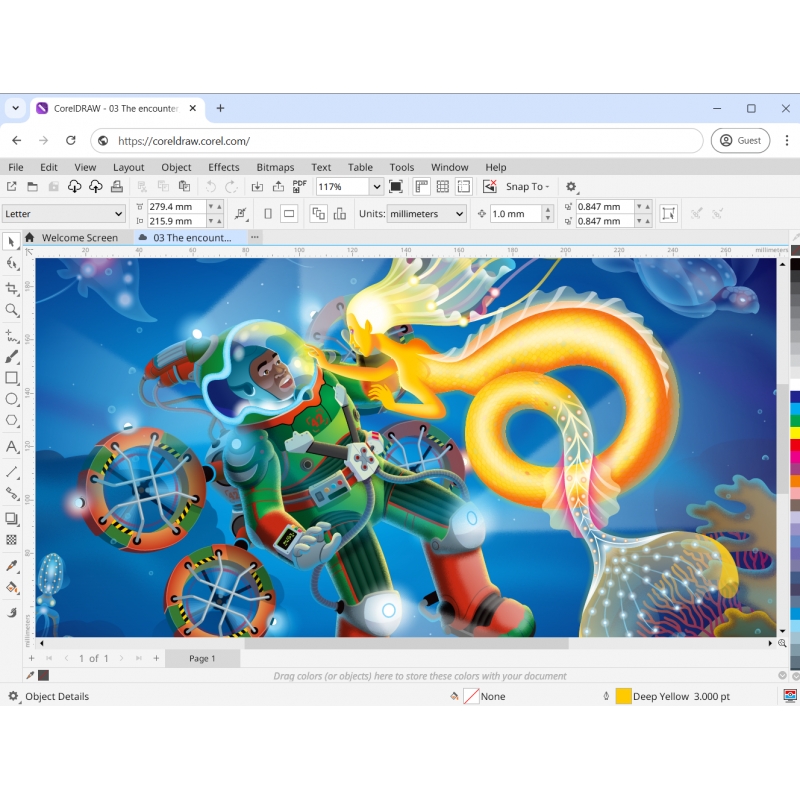Toggle apply layout to current page

click(x=340, y=214)
